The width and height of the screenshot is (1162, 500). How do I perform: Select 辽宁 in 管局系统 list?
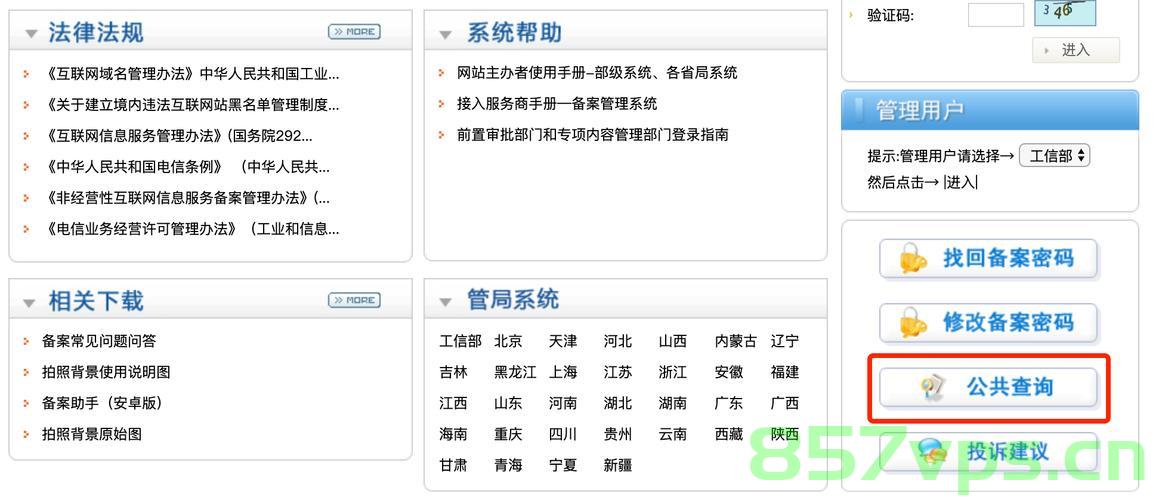(x=785, y=341)
